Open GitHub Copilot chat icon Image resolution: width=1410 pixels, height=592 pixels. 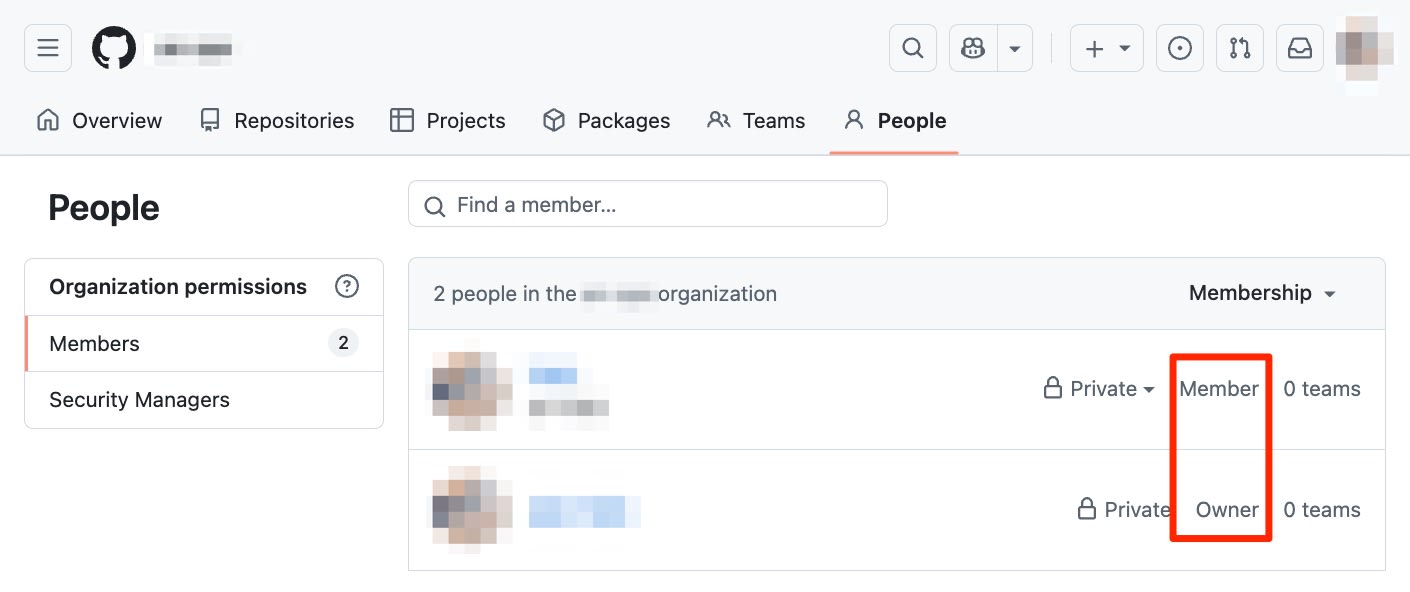point(973,48)
